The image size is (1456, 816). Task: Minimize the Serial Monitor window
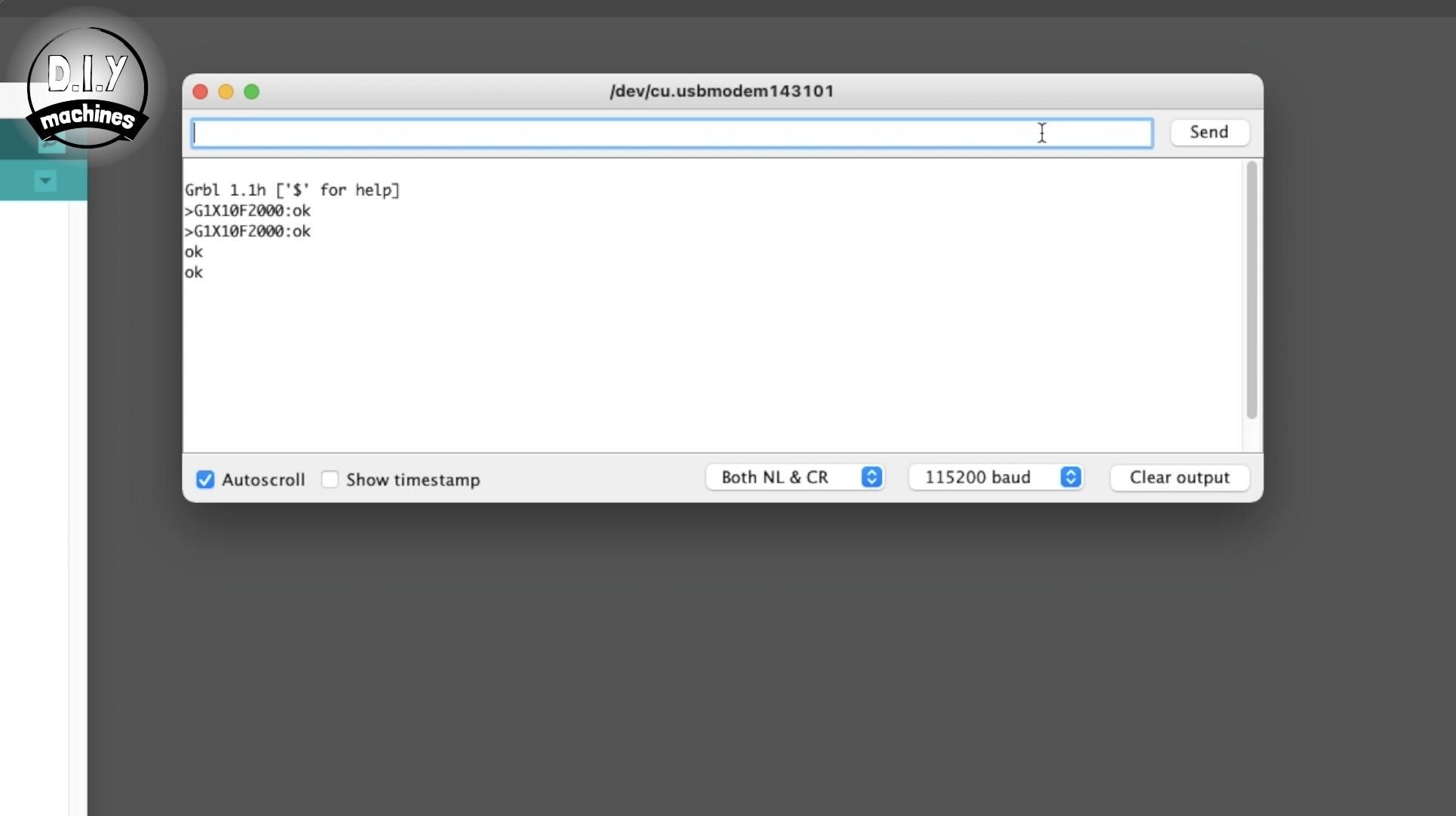(226, 91)
